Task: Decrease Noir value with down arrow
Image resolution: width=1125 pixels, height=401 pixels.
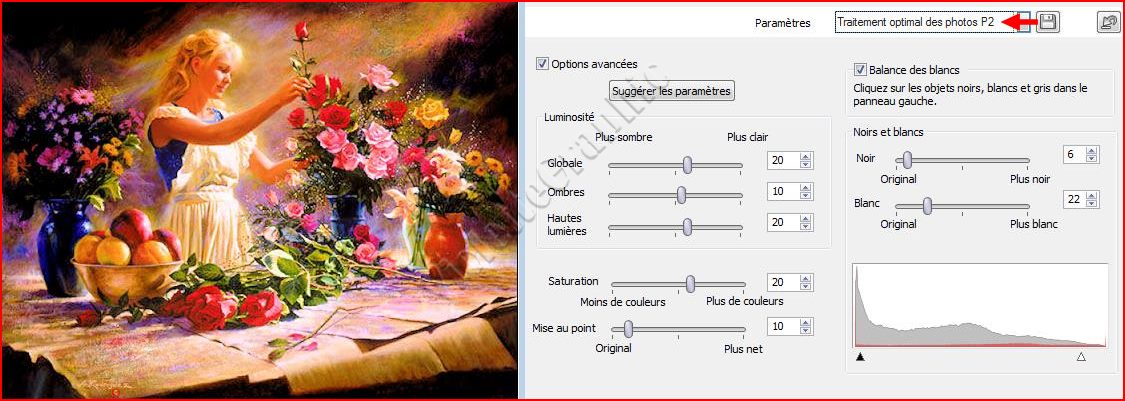Action: 1092,158
